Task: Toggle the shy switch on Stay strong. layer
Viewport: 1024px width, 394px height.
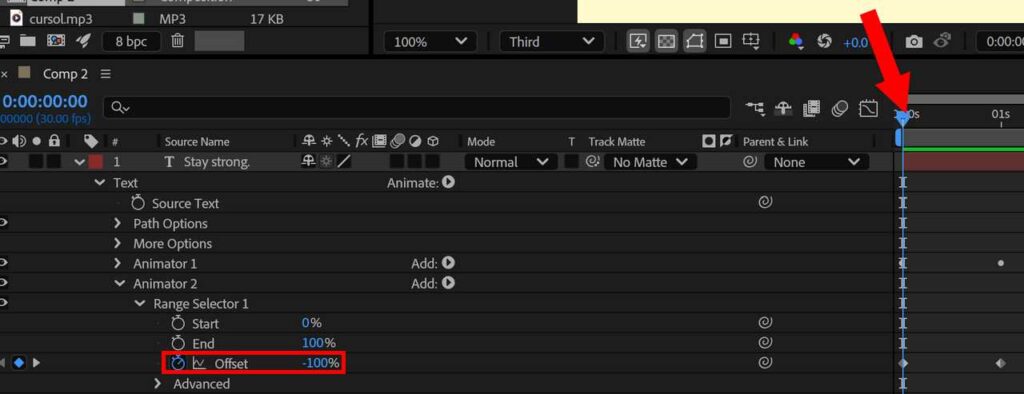Action: (x=308, y=161)
